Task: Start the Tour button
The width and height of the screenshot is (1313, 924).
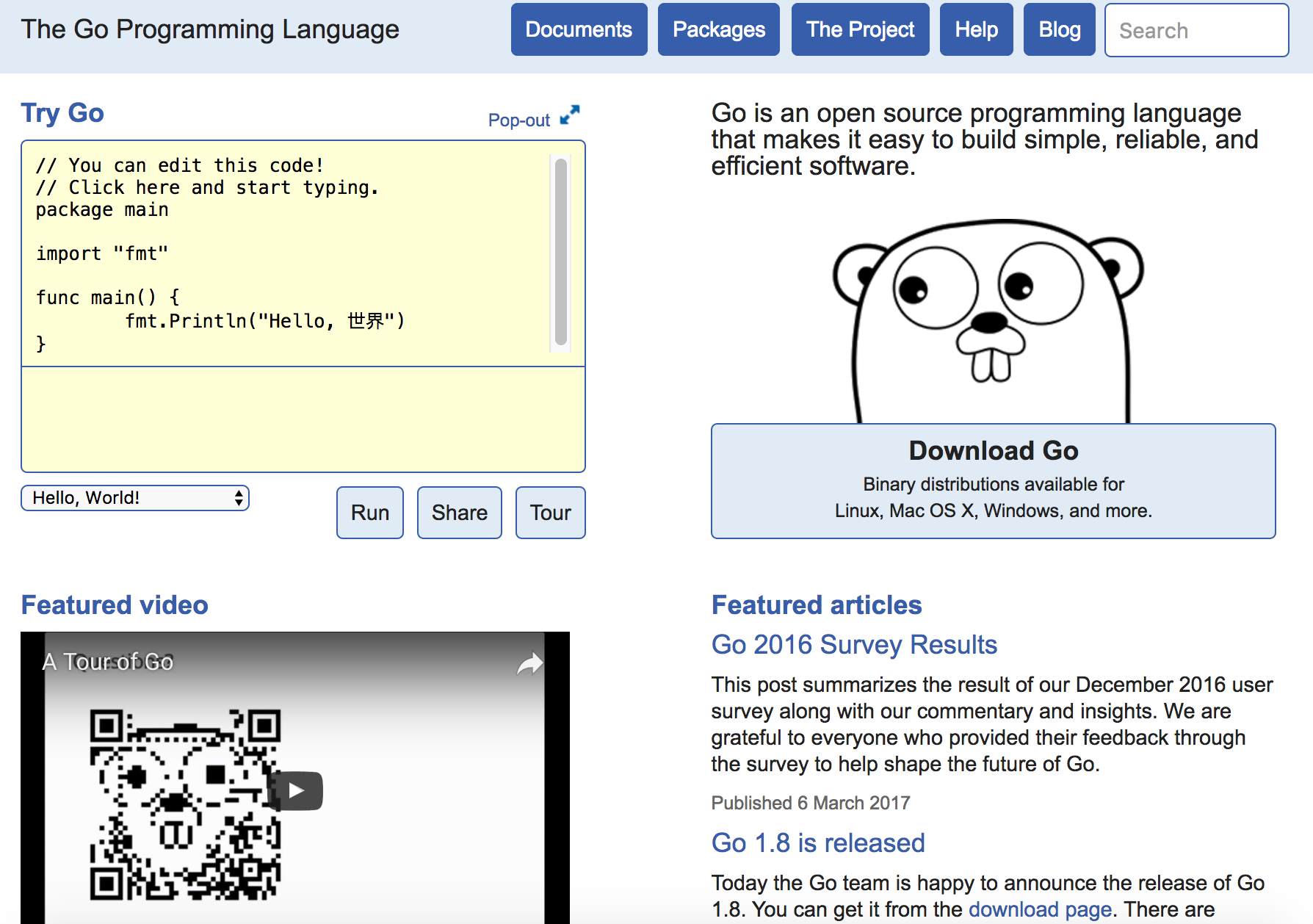Action: tap(551, 513)
